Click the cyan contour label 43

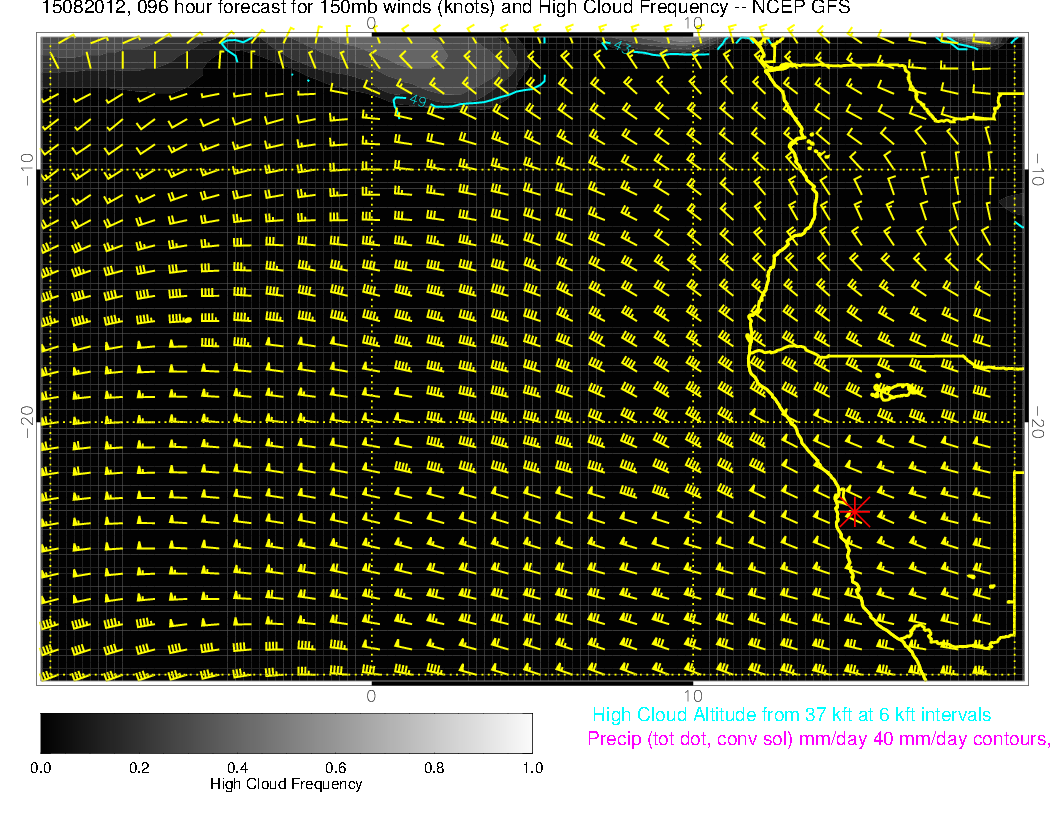(623, 46)
